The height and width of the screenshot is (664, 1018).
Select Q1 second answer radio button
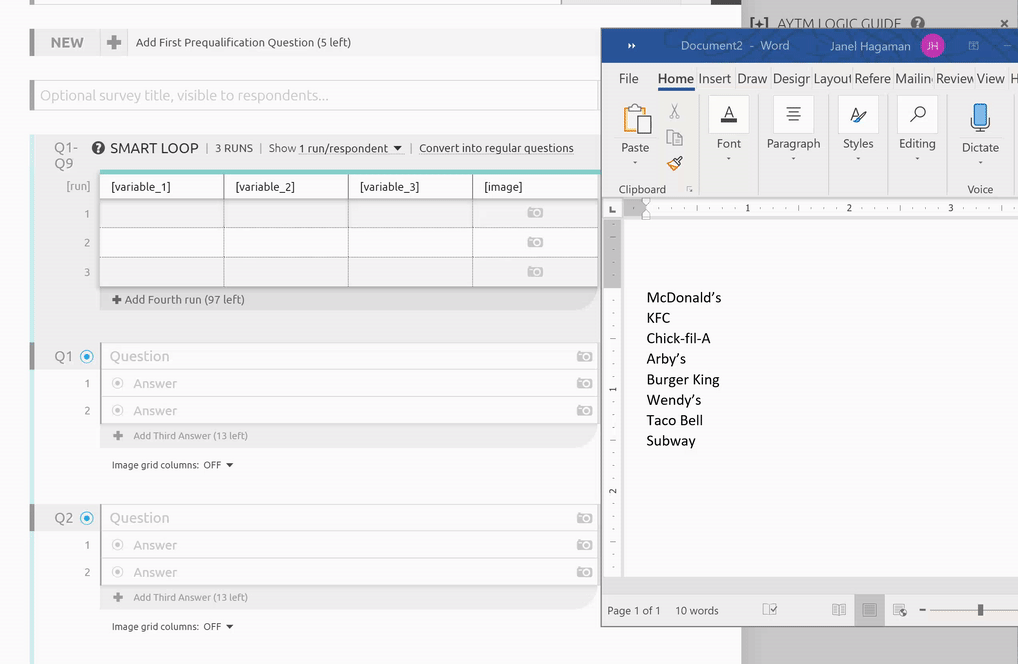pos(118,410)
